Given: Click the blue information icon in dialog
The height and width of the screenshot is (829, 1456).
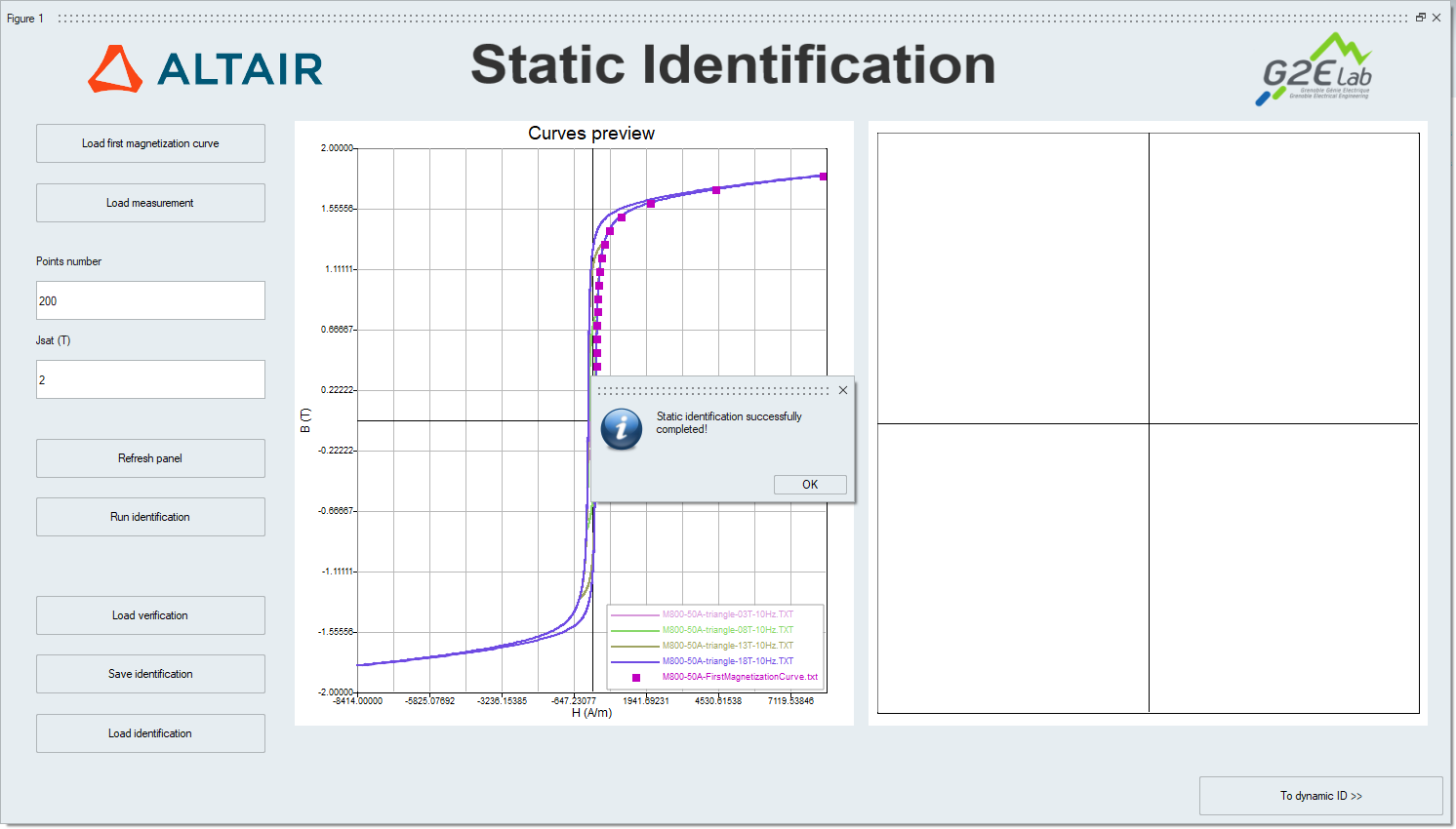Looking at the screenshot, I should point(622,429).
